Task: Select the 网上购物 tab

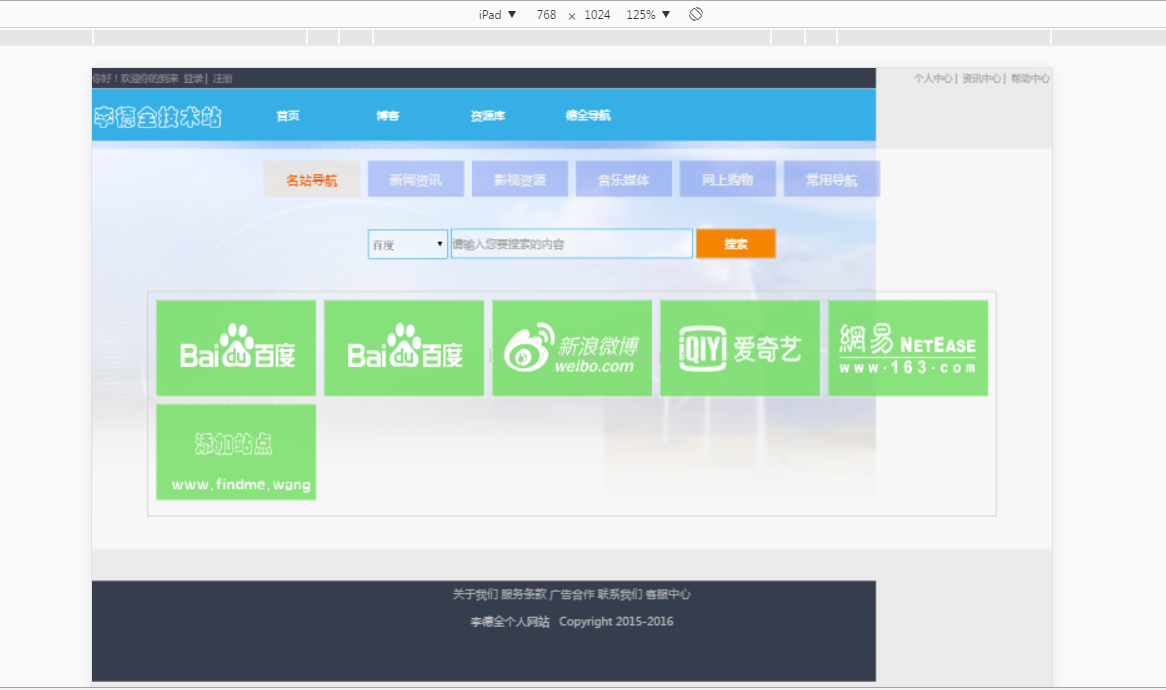Action: coord(728,179)
